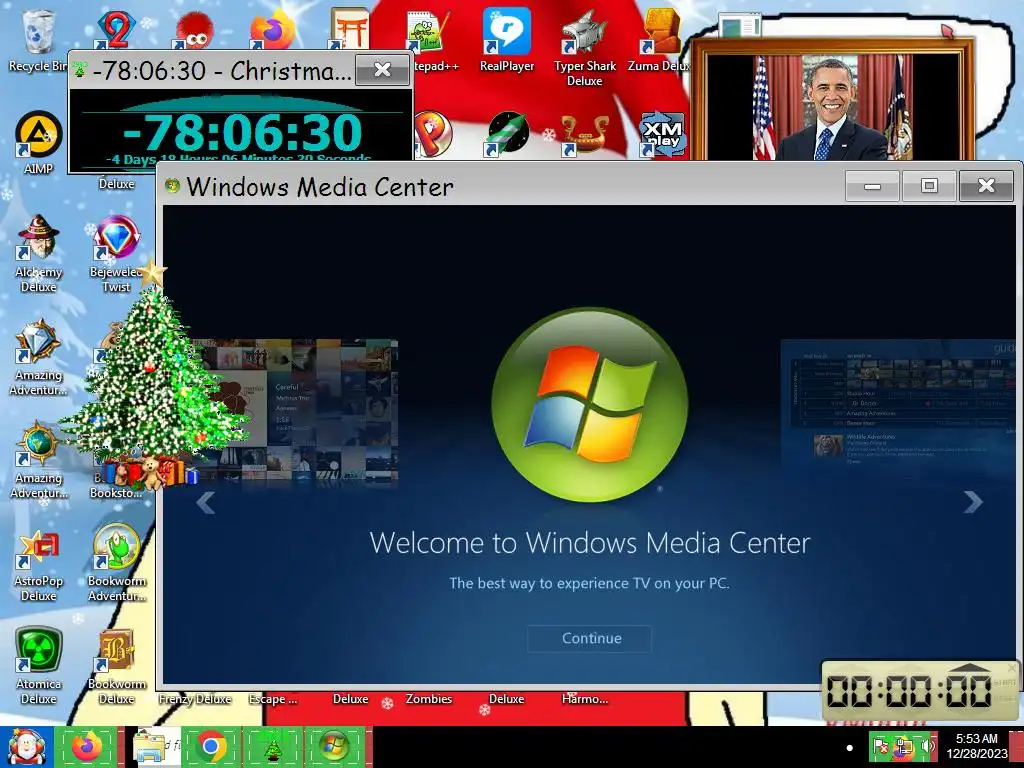The height and width of the screenshot is (768, 1024).
Task: Open the Action Center flag tray icon
Action: click(880, 746)
